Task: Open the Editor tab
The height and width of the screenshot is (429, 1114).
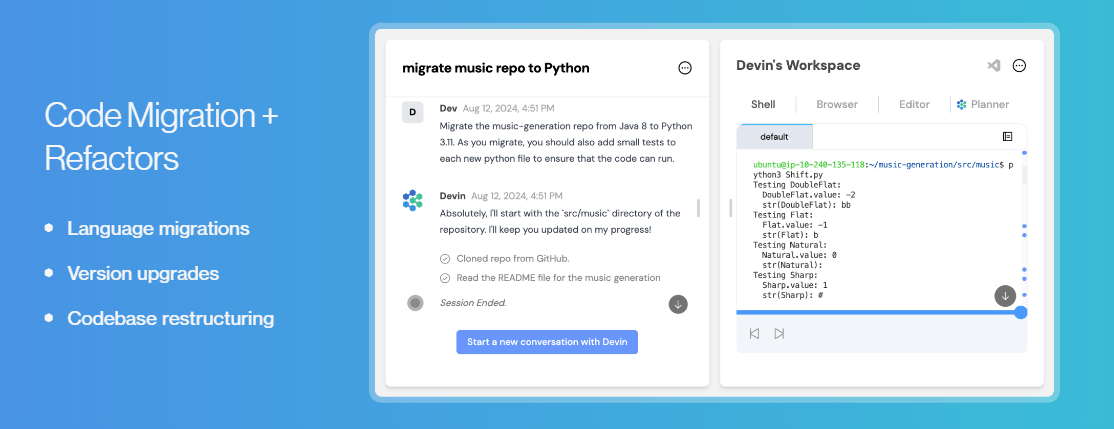Action: tap(914, 104)
